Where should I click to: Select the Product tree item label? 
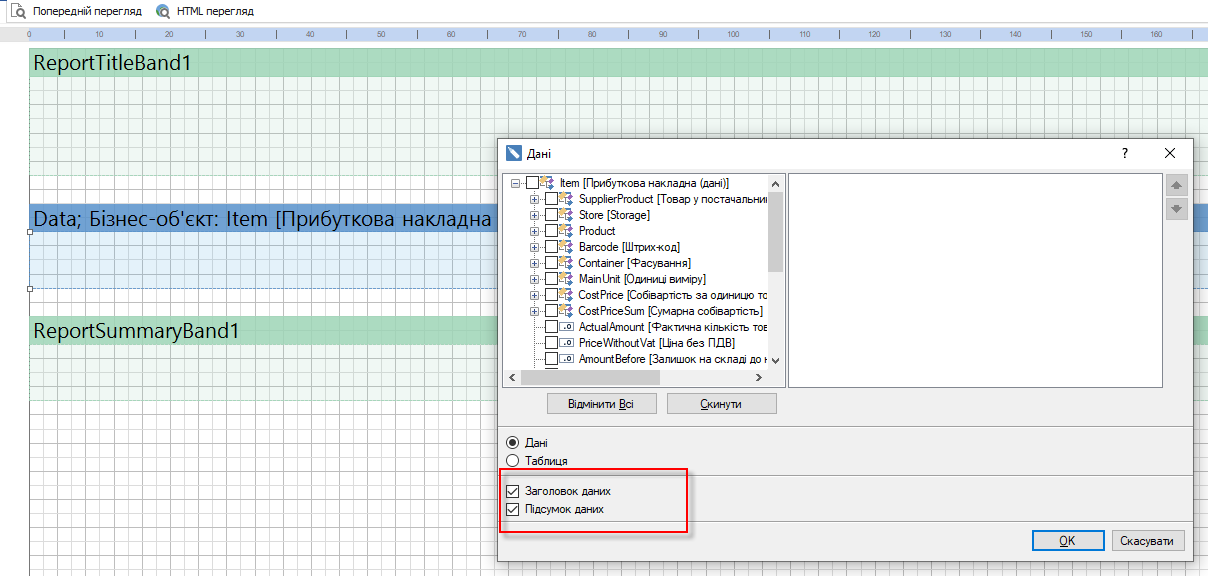point(597,231)
